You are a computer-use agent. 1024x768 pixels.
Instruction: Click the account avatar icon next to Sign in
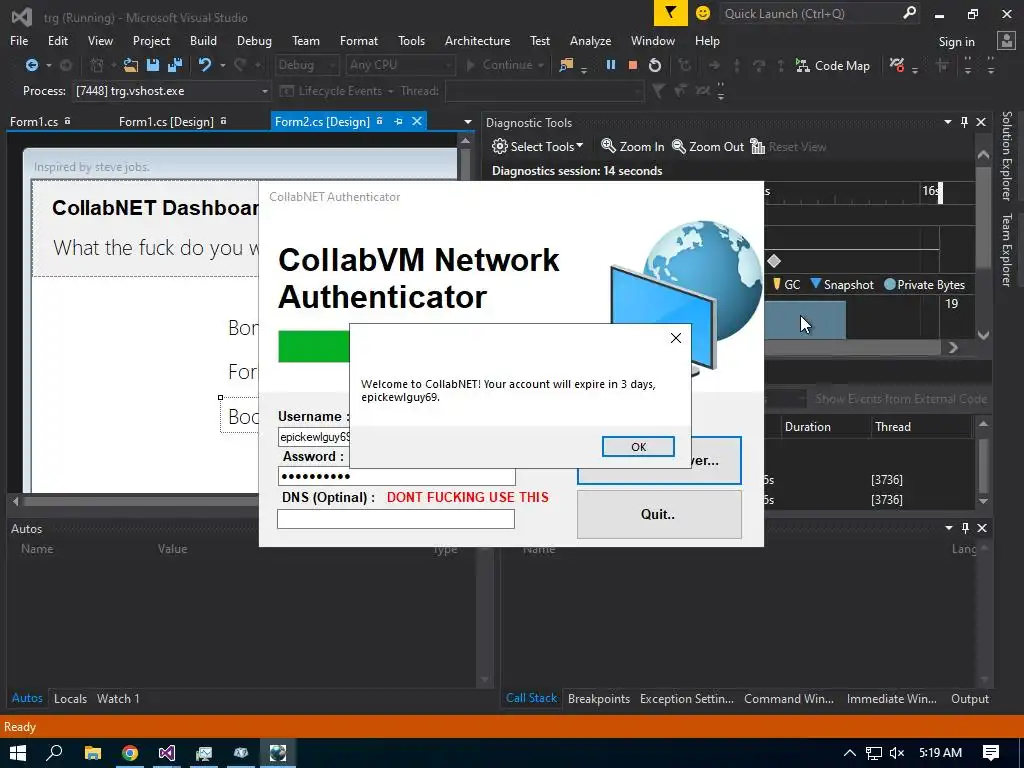[1006, 40]
